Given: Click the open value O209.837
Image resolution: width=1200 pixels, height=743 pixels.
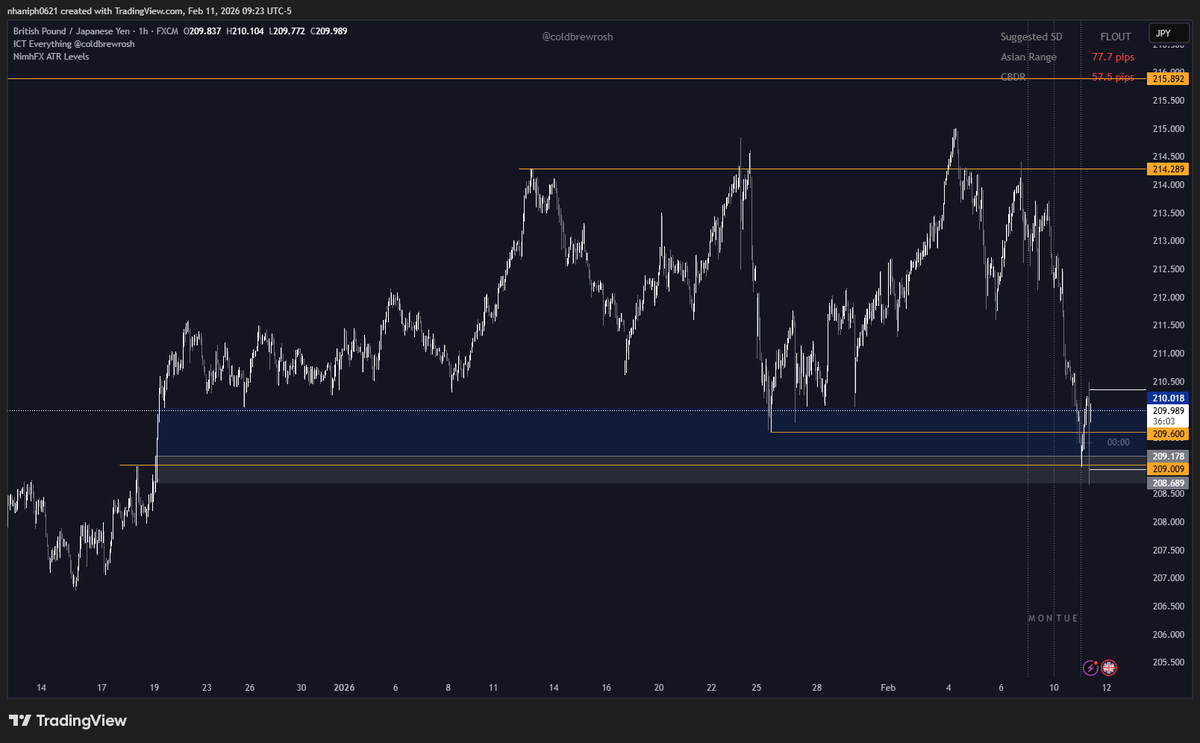Looking at the screenshot, I should click(201, 32).
